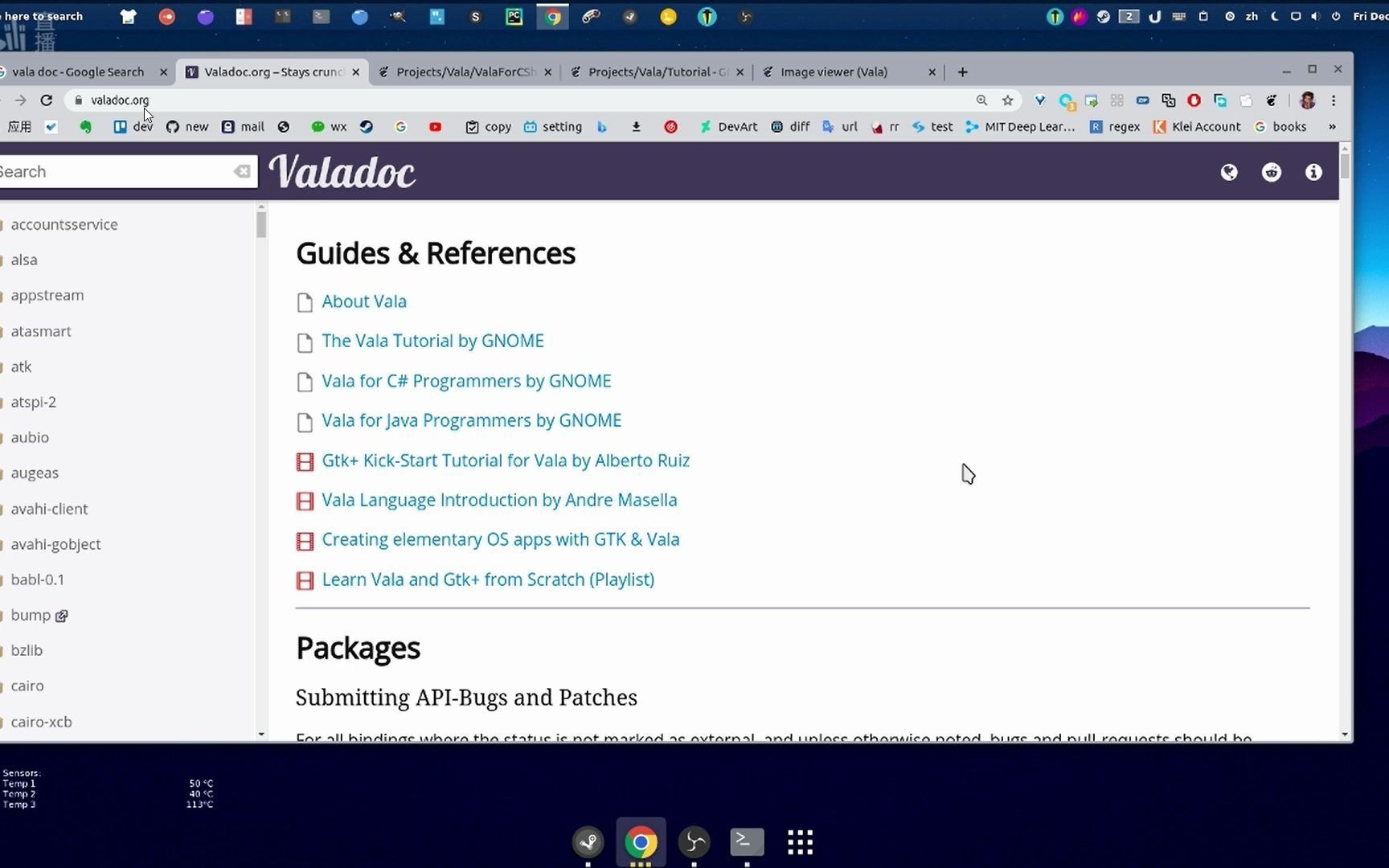Select the Valadoc.org tab
1389x868 pixels.
point(273,72)
